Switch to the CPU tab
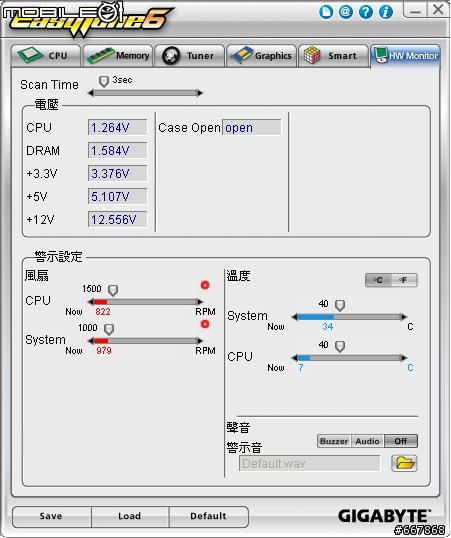Screen dimensions: 451x538 [46, 55]
